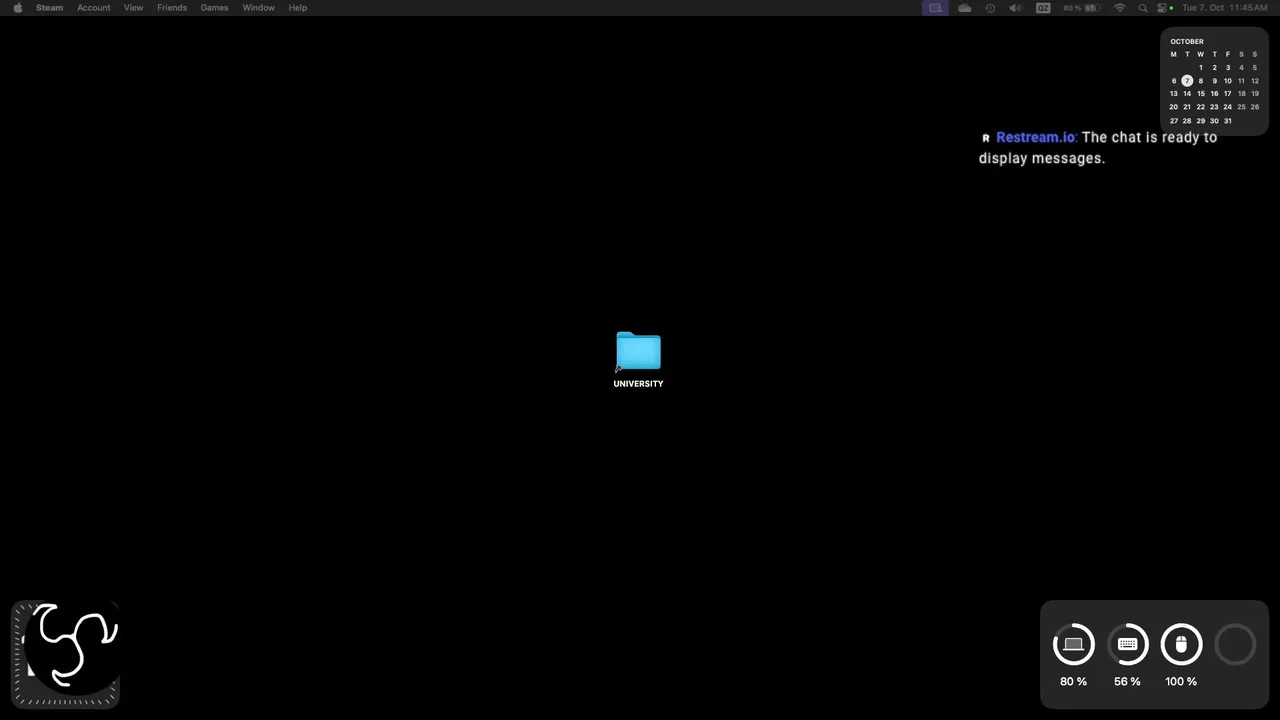The width and height of the screenshot is (1280, 720).
Task: Click the chat ready to display message
Action: [x=1098, y=148]
